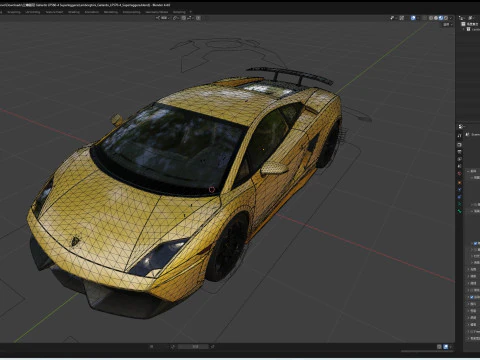Toggle proportional editing
The height and width of the screenshot is (360, 480).
pos(198,18)
